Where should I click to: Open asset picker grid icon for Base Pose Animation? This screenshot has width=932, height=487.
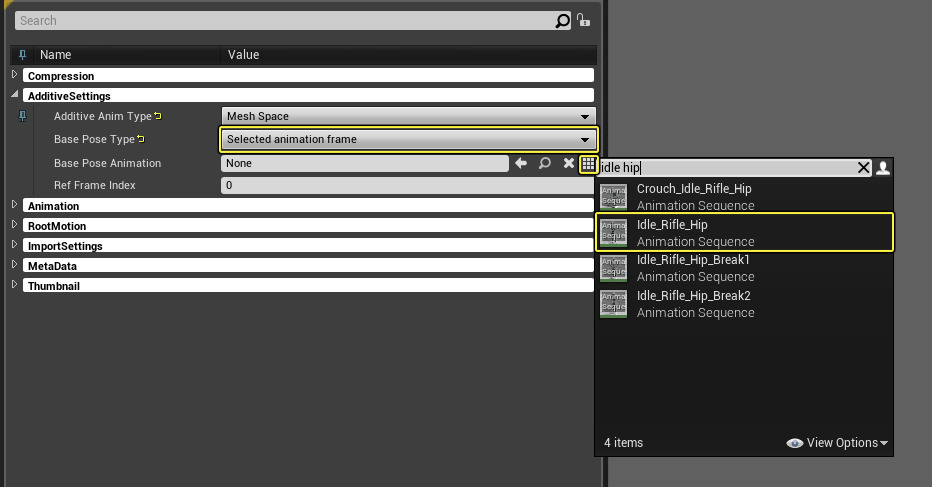(x=588, y=164)
